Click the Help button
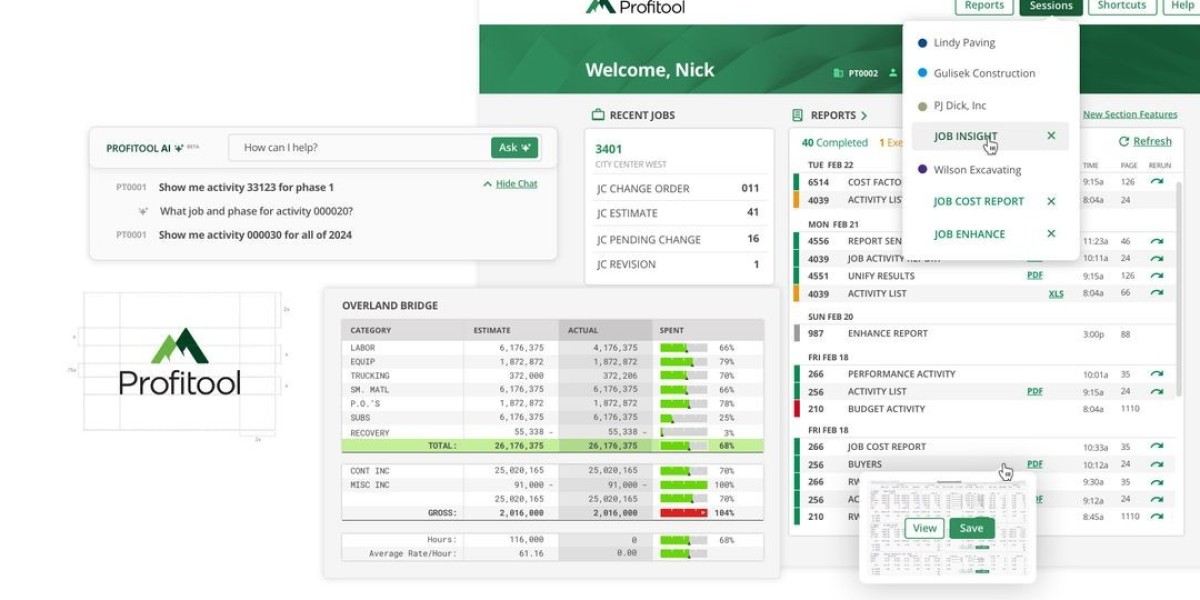 (1182, 6)
